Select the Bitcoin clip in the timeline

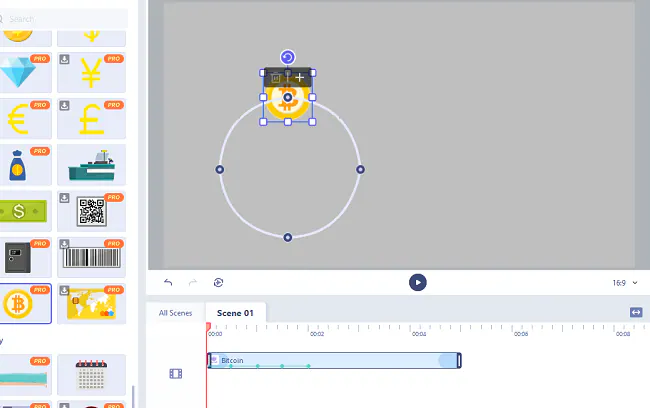coord(334,360)
